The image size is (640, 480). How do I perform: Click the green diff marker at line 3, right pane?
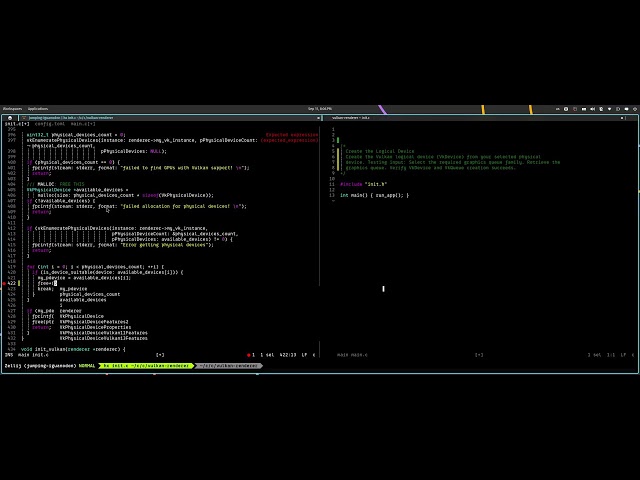(338, 140)
